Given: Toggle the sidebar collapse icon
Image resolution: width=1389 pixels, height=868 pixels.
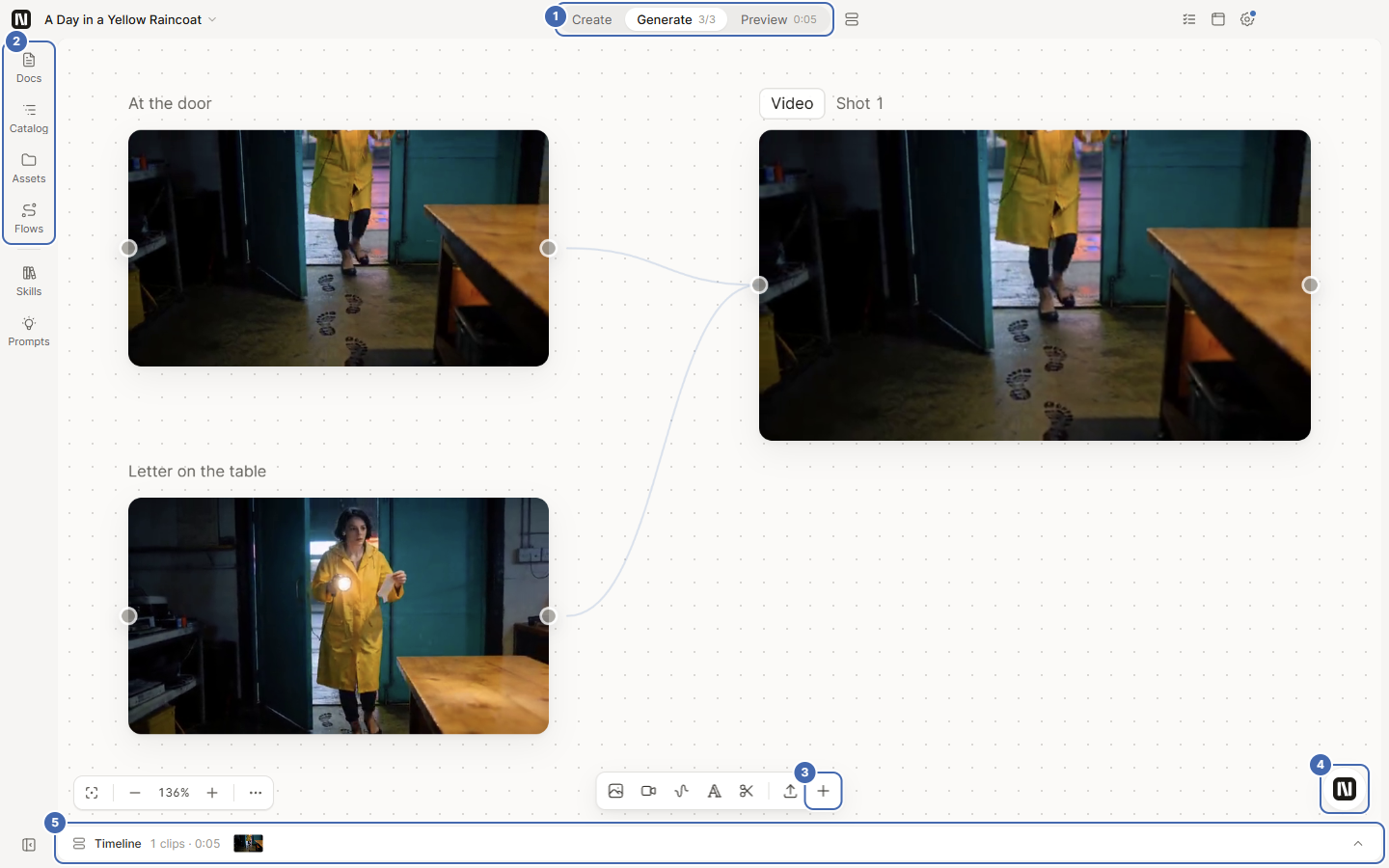Looking at the screenshot, I should (x=29, y=845).
